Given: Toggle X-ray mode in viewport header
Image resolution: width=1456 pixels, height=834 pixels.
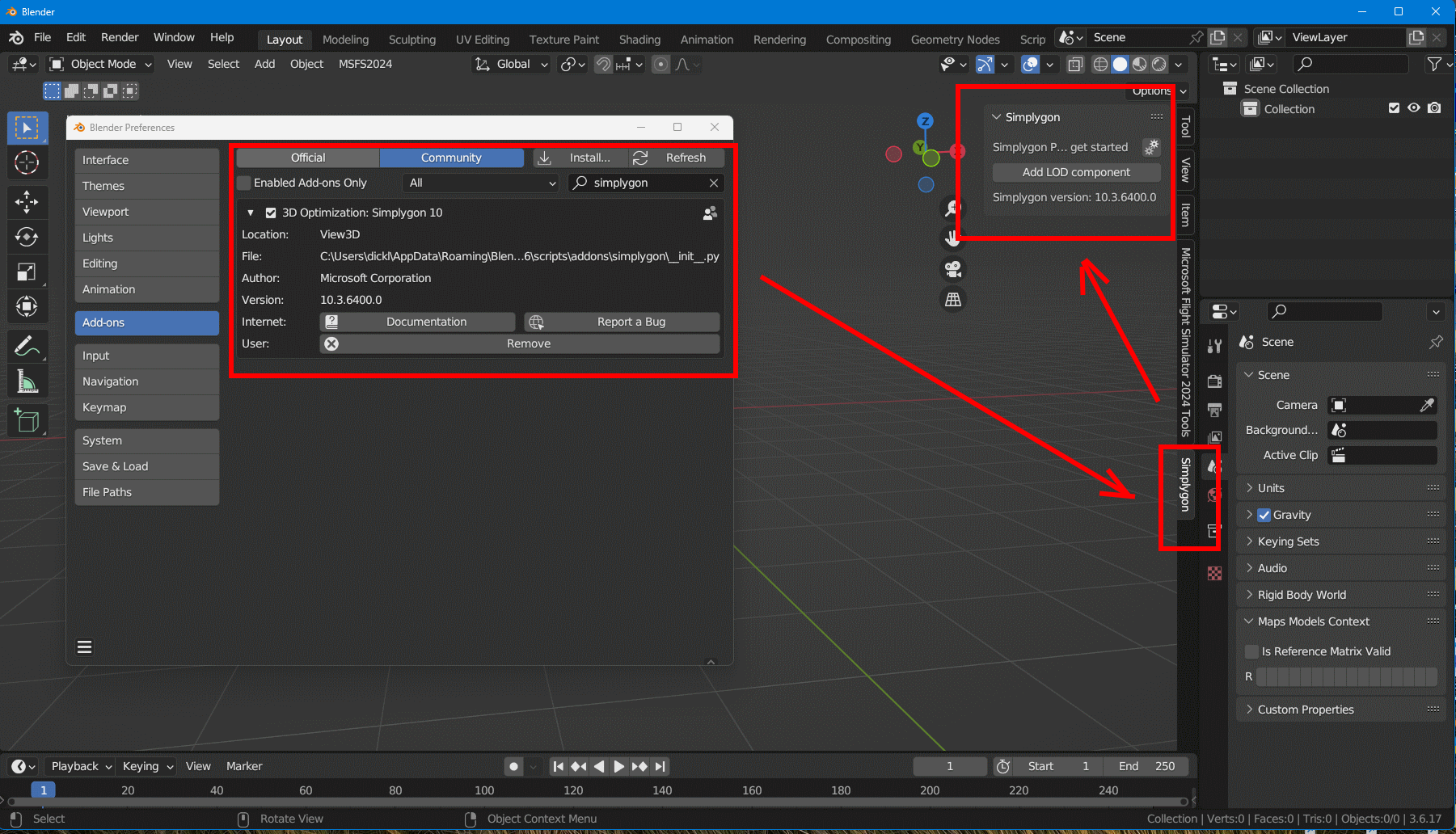Looking at the screenshot, I should (1075, 64).
